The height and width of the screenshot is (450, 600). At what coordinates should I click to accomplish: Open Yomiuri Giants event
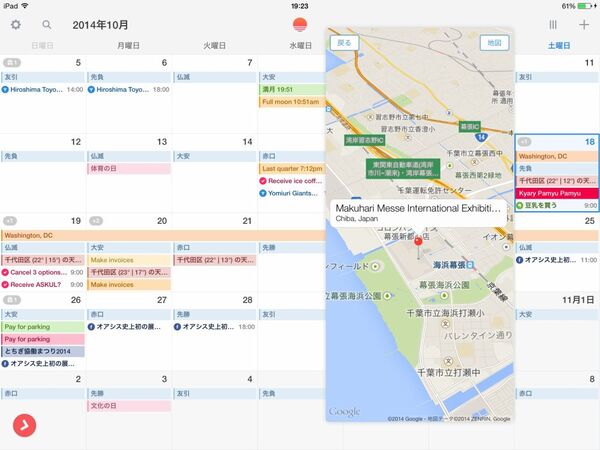point(293,193)
